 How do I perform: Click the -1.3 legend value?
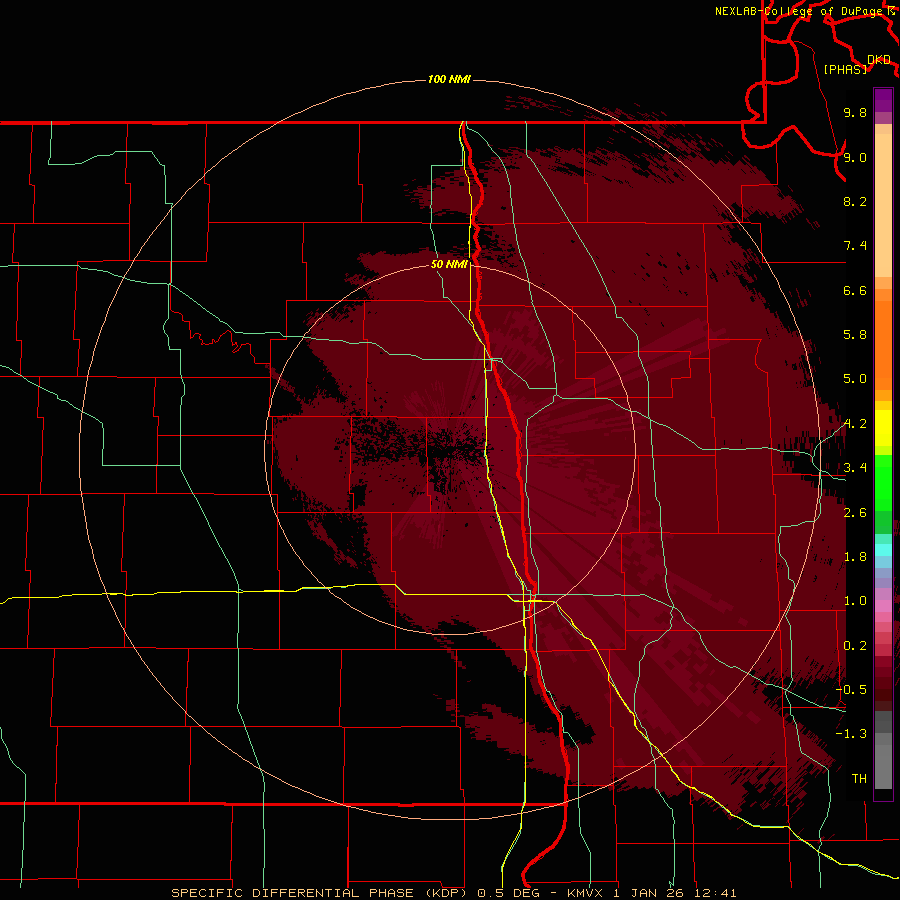pyautogui.click(x=851, y=734)
